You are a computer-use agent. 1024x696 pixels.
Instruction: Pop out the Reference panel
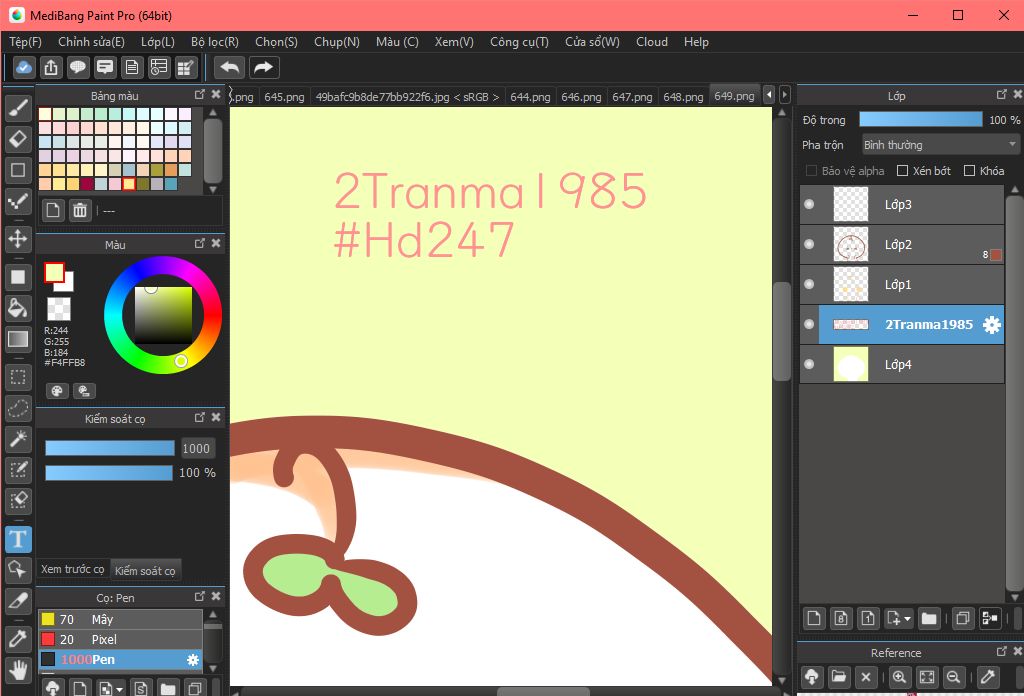tap(1001, 652)
